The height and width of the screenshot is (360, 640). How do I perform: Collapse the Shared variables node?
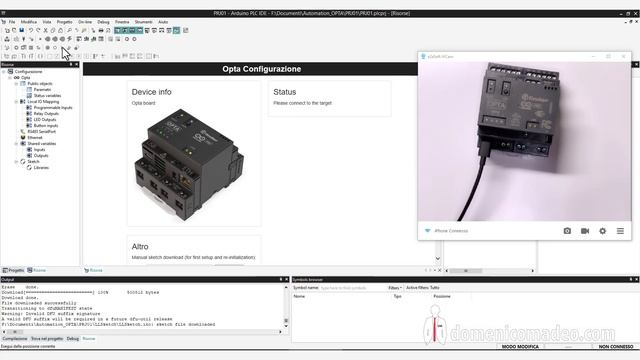[16, 144]
